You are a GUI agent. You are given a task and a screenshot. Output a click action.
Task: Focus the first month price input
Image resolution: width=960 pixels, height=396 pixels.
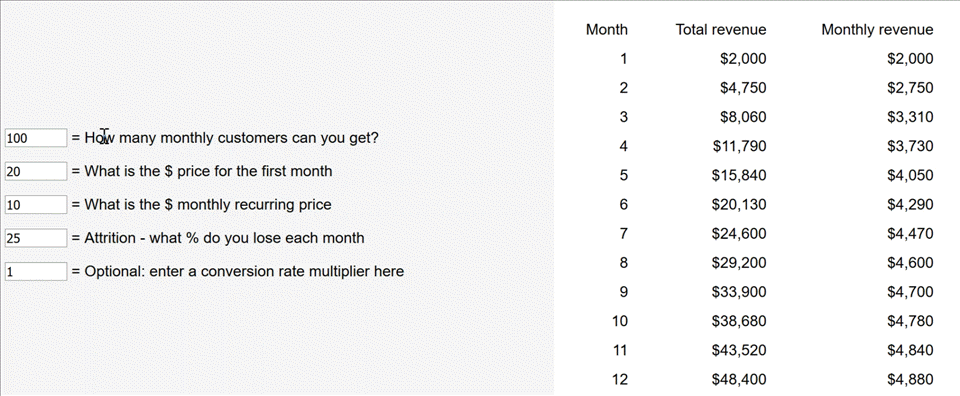36,171
